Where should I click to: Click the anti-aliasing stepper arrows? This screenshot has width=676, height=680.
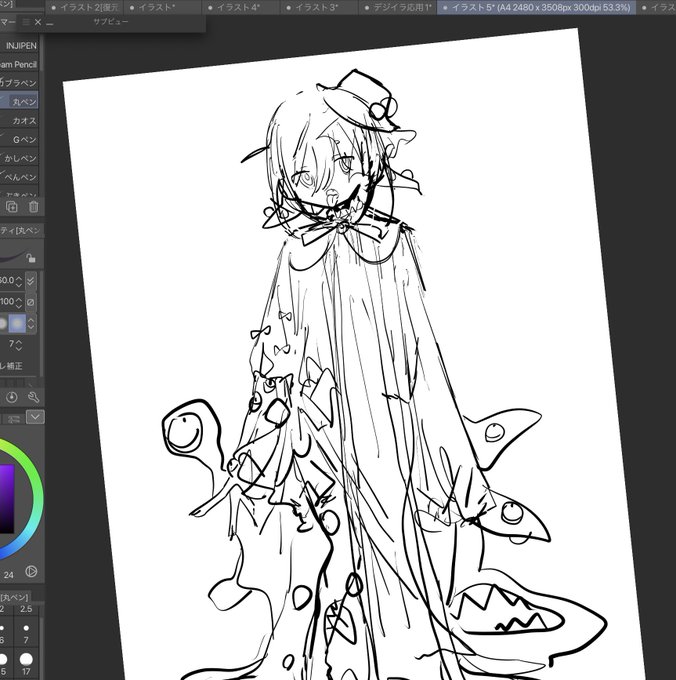[30, 324]
